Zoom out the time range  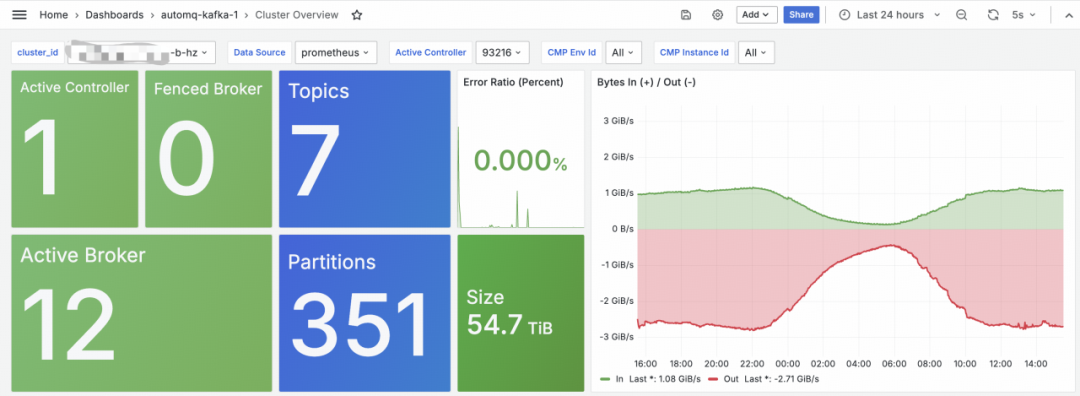click(962, 14)
